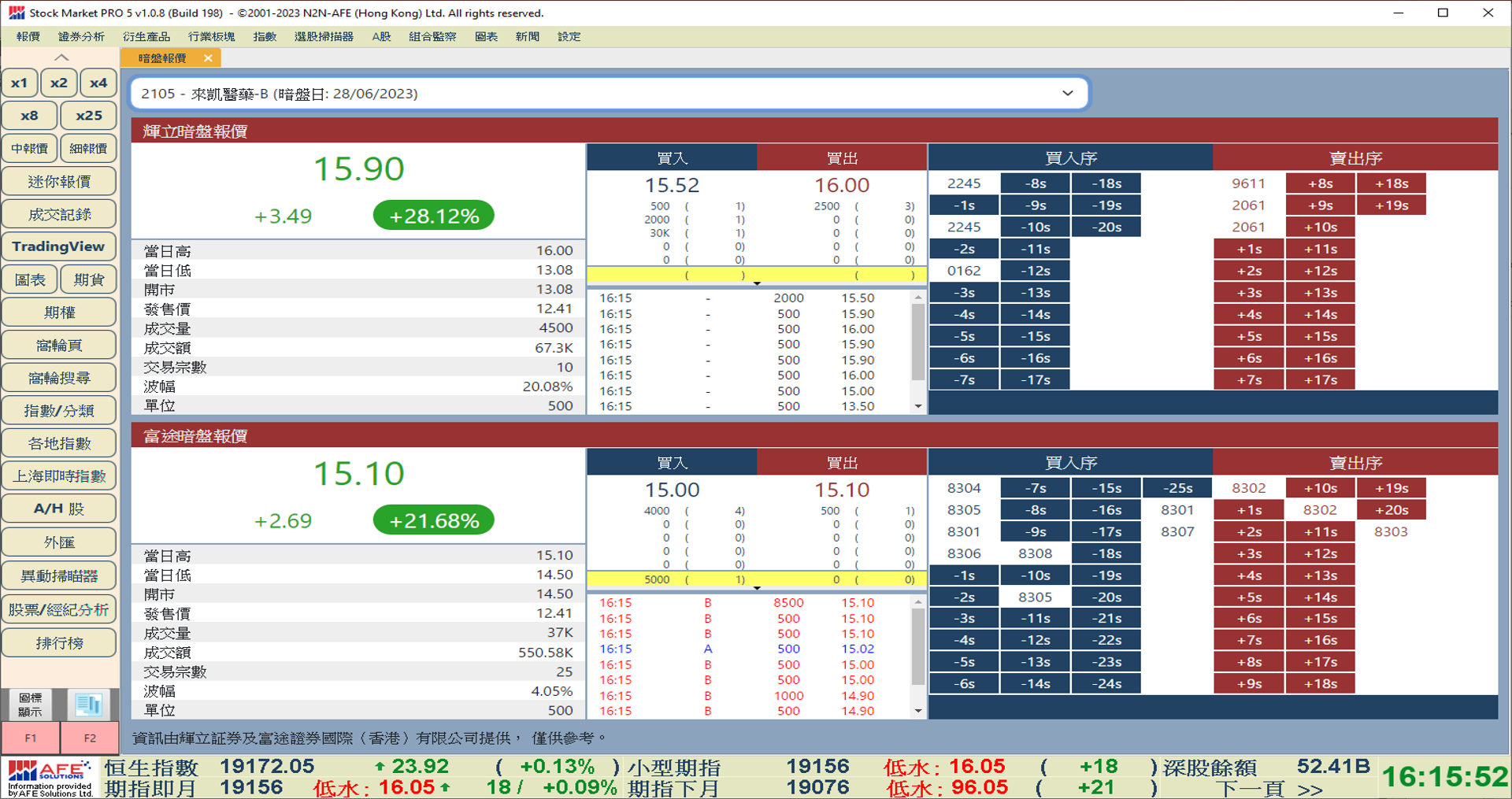Open 外匯 page
The width and height of the screenshot is (1512, 799).
(x=59, y=542)
